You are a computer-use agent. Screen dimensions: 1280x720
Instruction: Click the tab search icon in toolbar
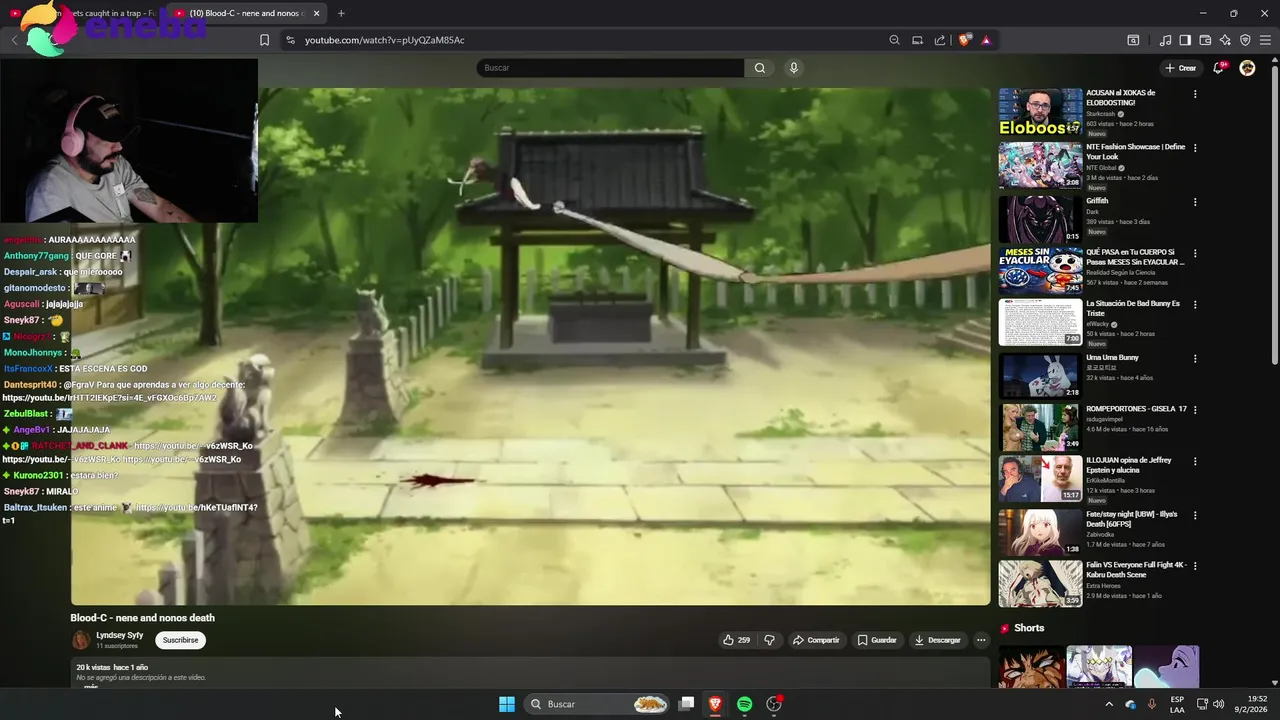[1133, 40]
